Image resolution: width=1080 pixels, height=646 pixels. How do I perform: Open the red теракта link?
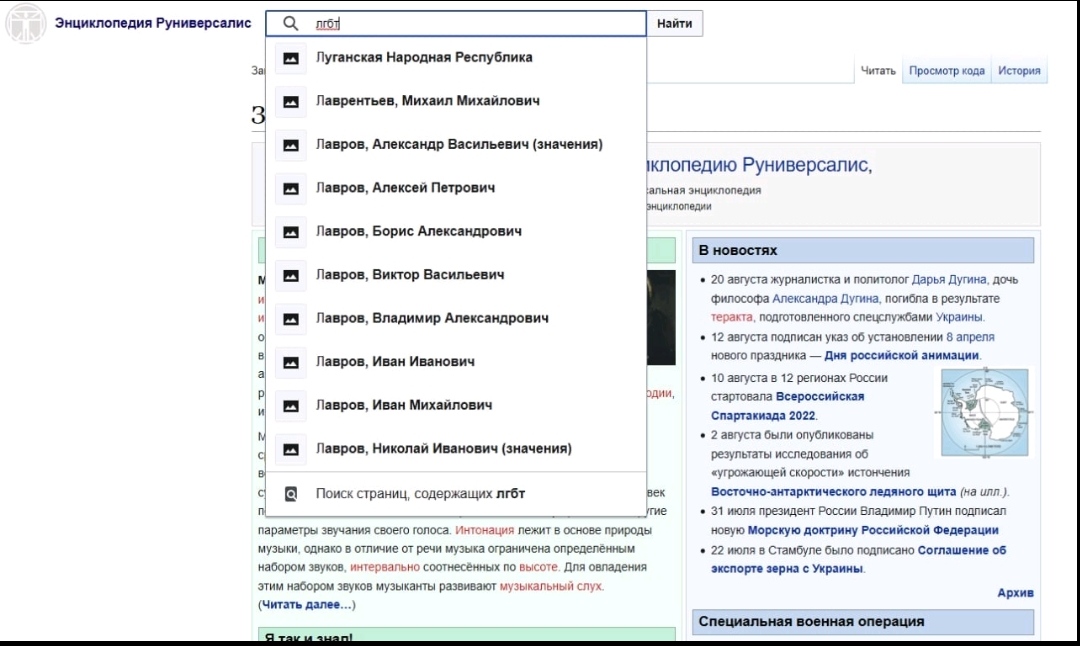pyautogui.click(x=731, y=317)
